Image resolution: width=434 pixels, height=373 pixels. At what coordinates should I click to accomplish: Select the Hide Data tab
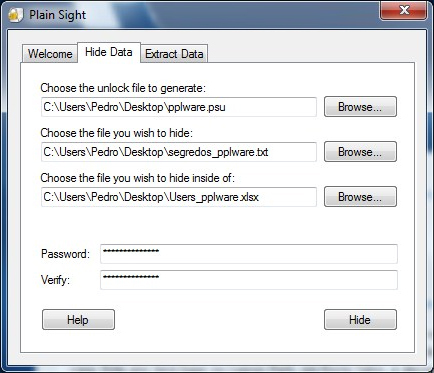(109, 52)
